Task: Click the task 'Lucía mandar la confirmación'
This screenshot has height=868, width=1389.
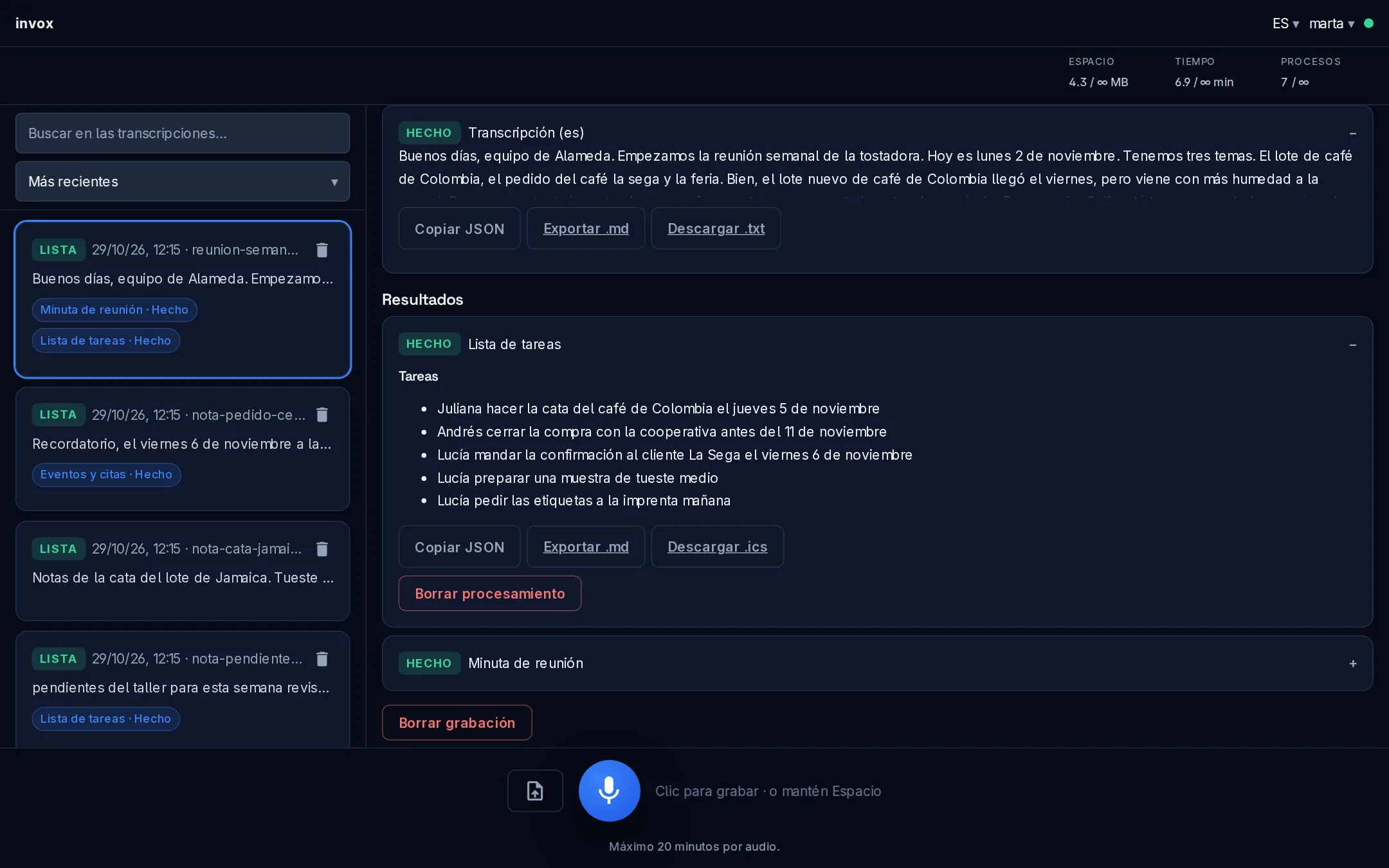Action: tap(675, 455)
